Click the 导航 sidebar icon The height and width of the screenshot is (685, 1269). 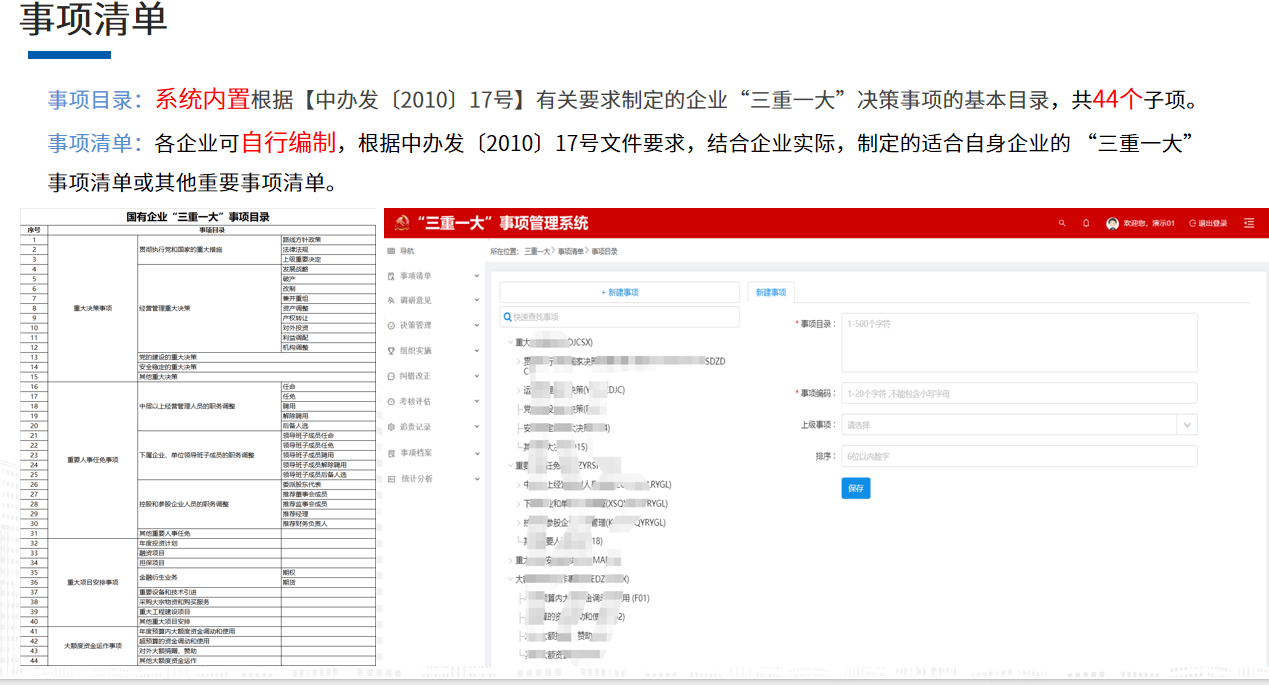391,250
